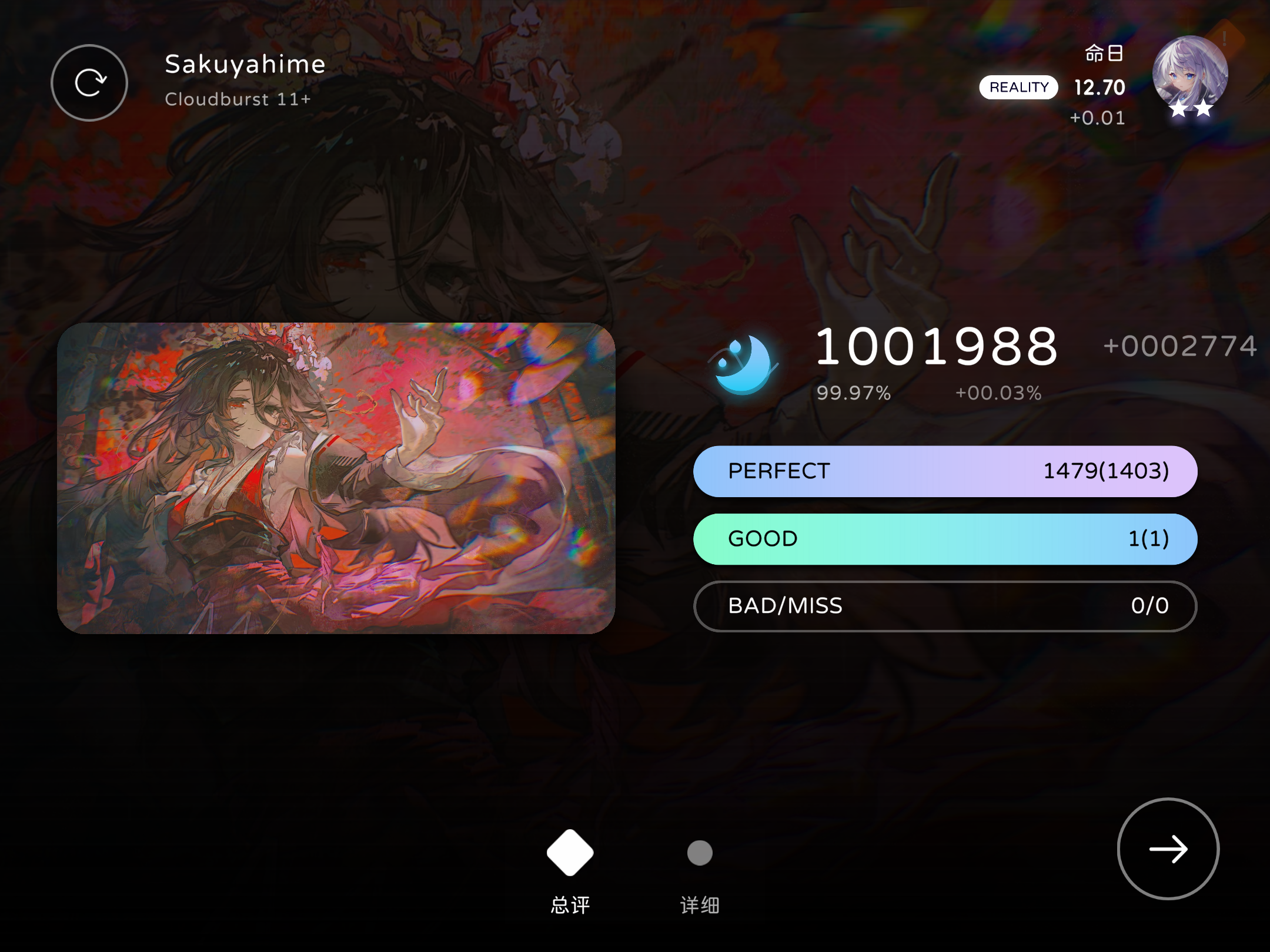
Task: Tap the 1001988 score number
Action: [937, 347]
